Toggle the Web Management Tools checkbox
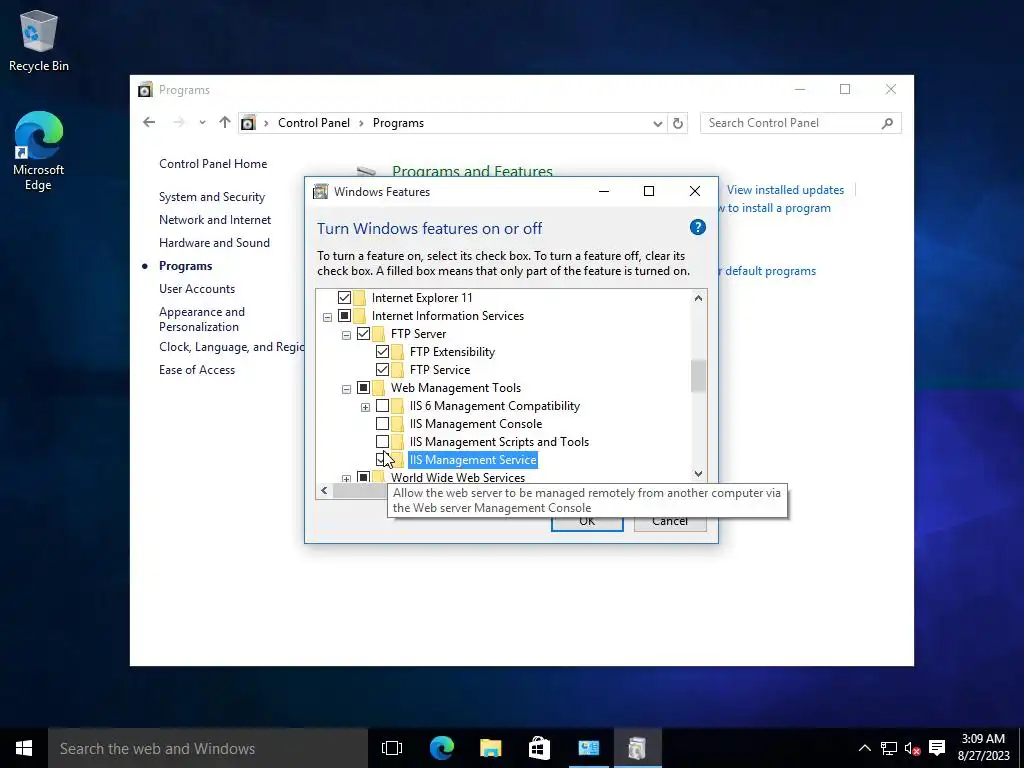Viewport: 1024px width, 768px height. tap(363, 388)
